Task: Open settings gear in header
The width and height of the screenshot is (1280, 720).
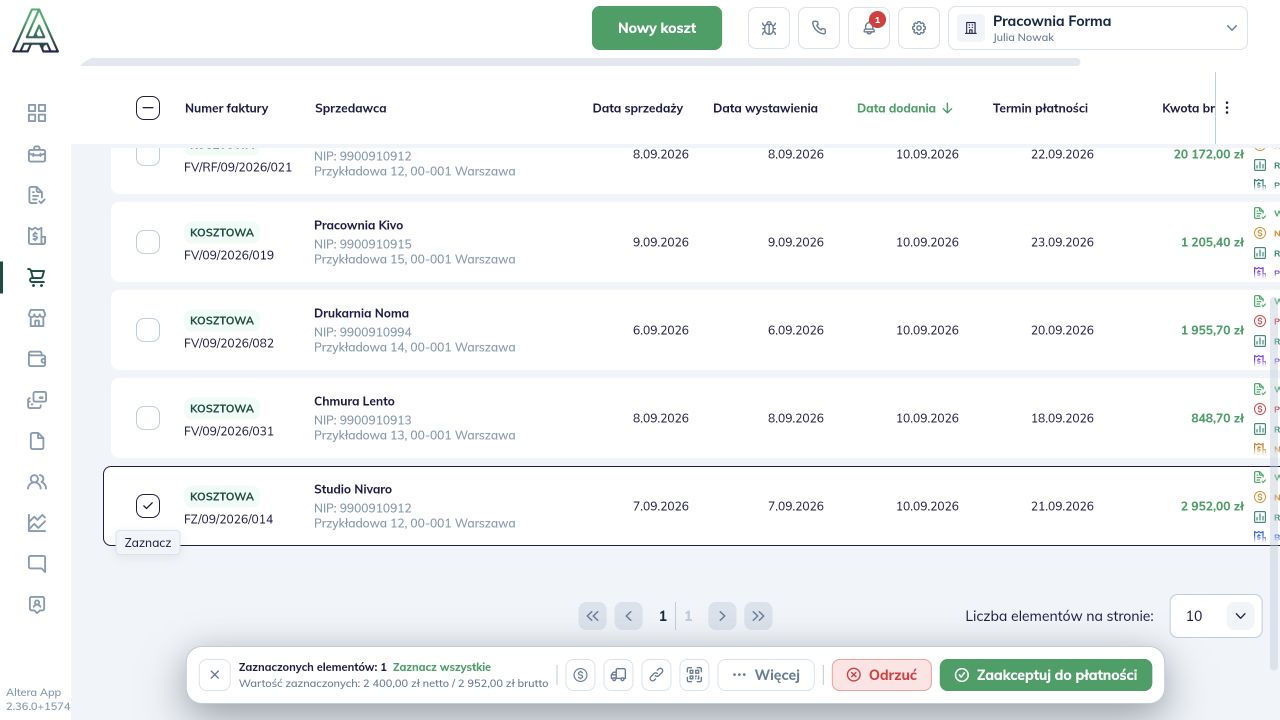Action: pos(919,28)
